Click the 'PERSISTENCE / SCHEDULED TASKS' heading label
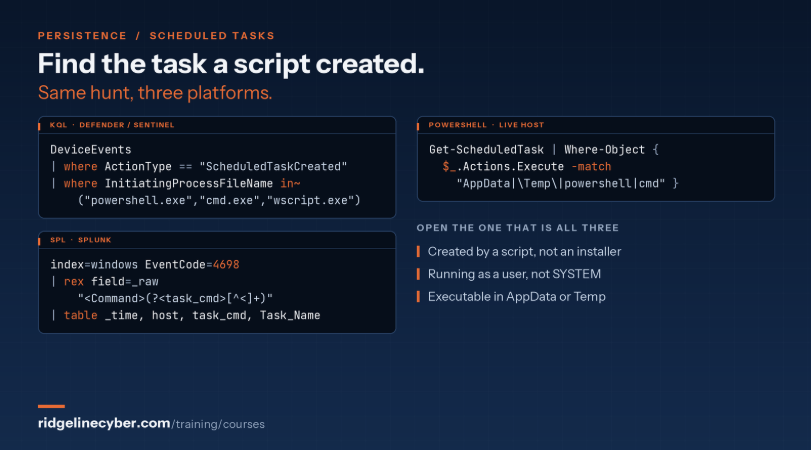Image resolution: width=811 pixels, height=450 pixels. [156, 36]
